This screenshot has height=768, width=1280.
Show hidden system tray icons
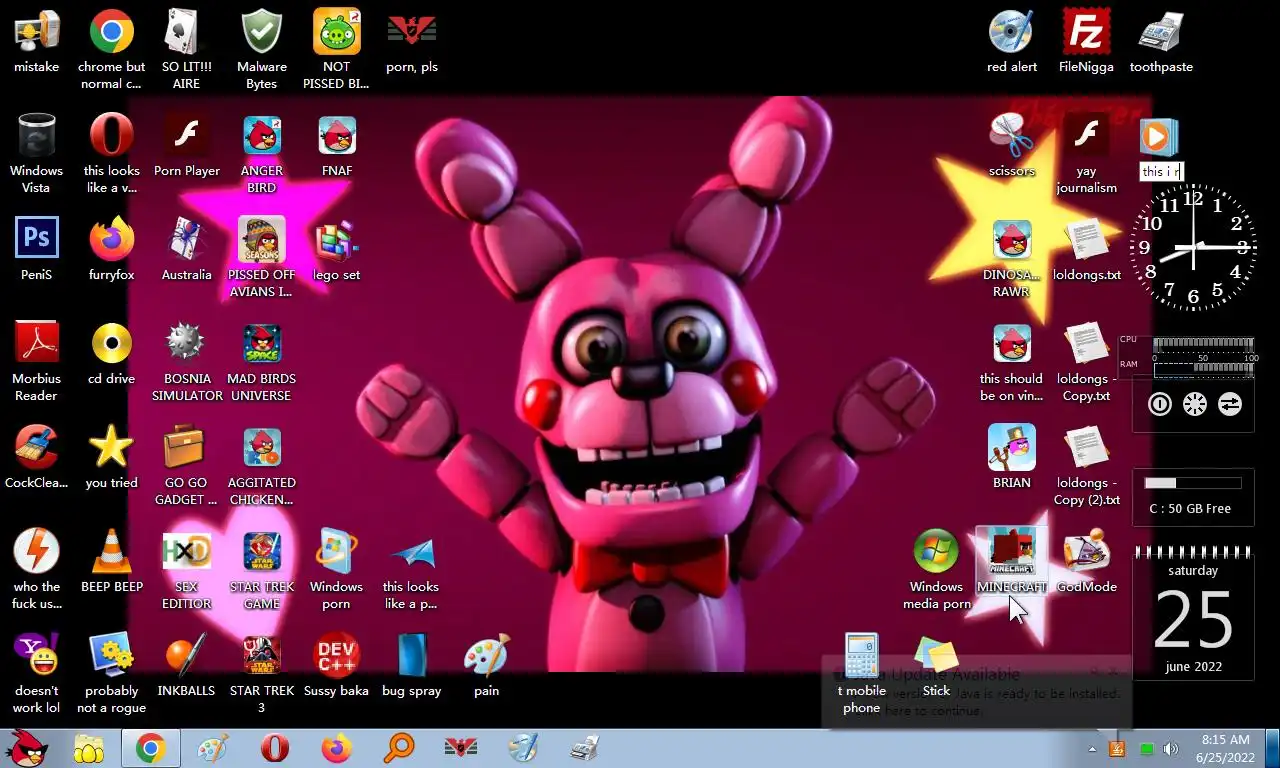coord(1093,749)
